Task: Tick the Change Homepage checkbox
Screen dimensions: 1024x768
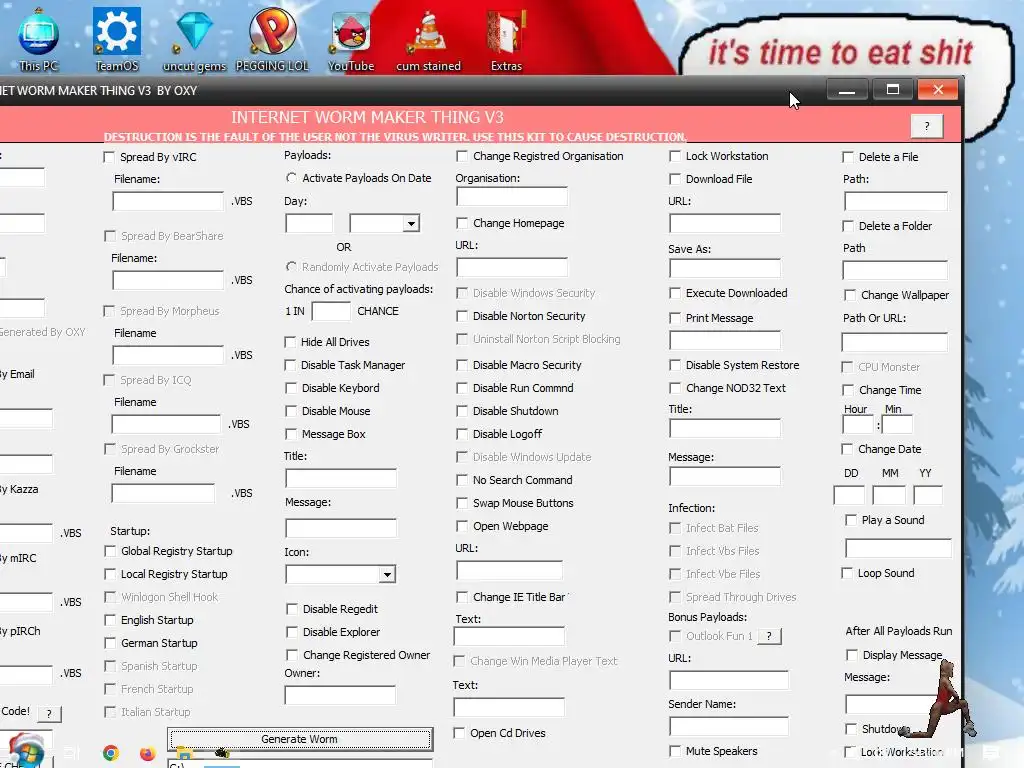Action: coord(462,223)
